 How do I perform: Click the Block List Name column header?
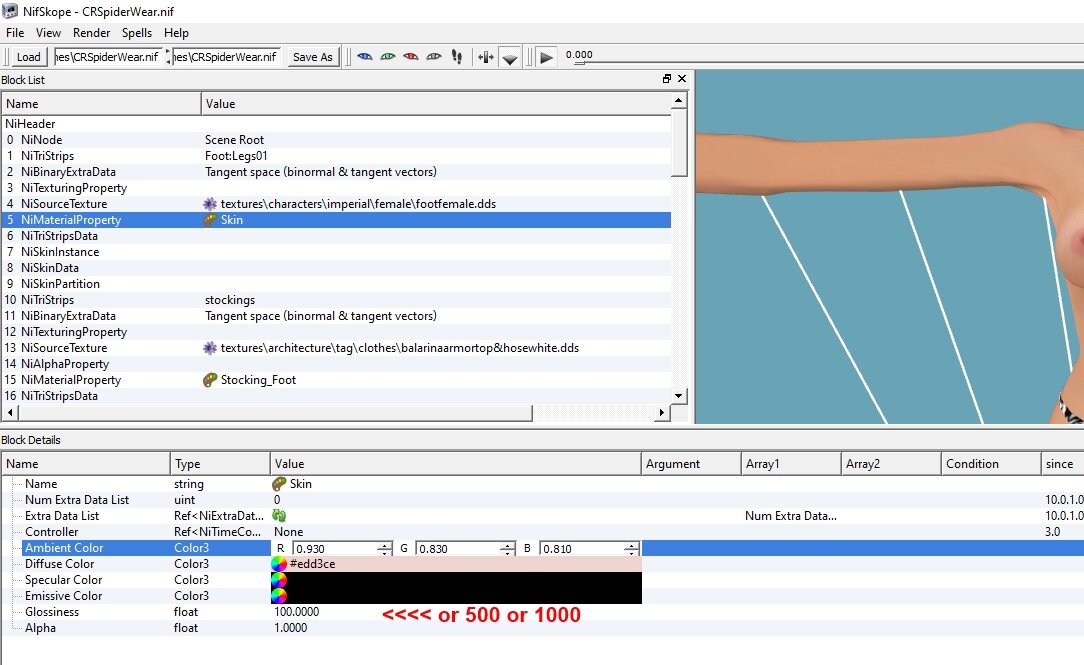point(101,104)
